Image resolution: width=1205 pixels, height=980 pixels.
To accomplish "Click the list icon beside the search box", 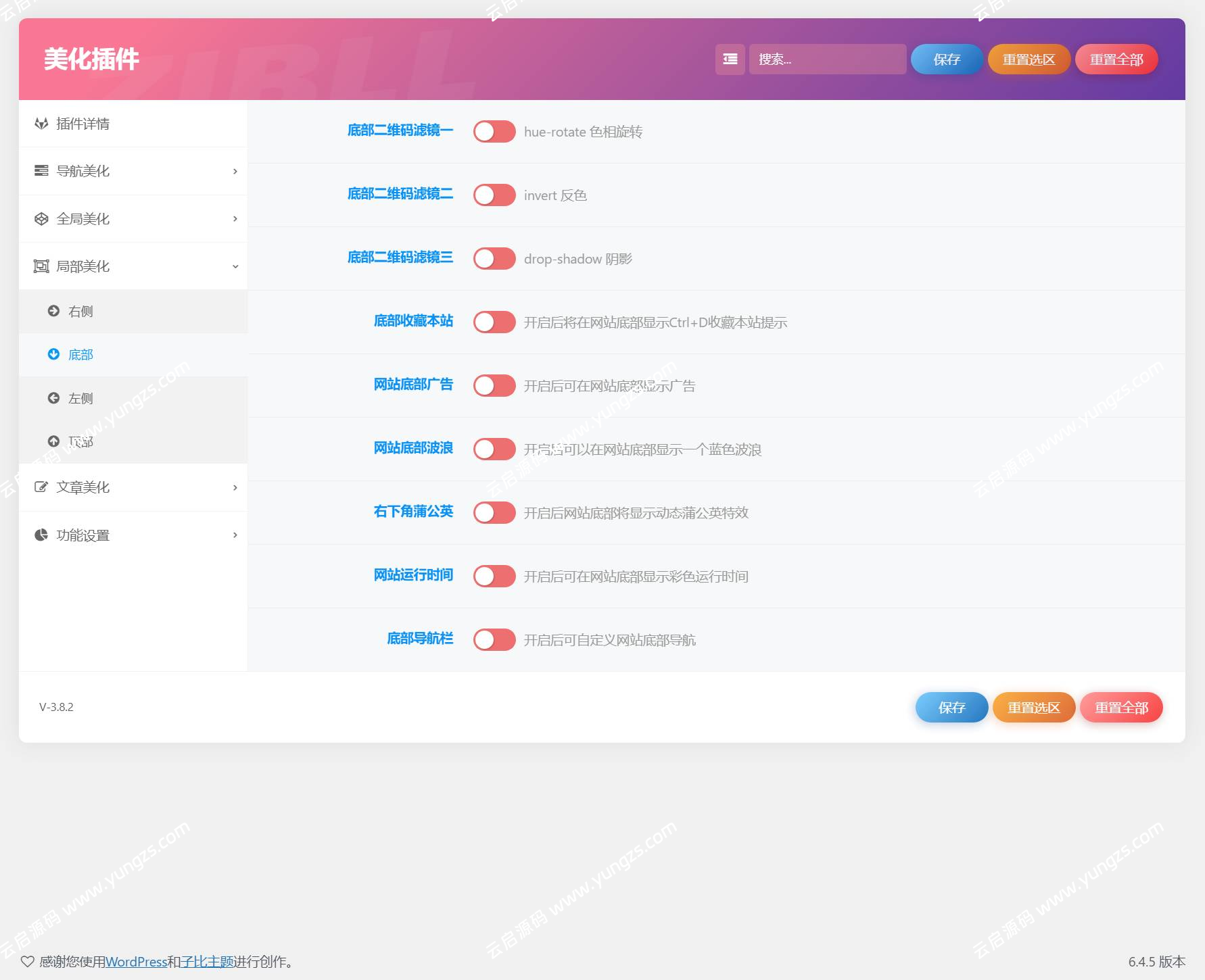I will tap(729, 59).
